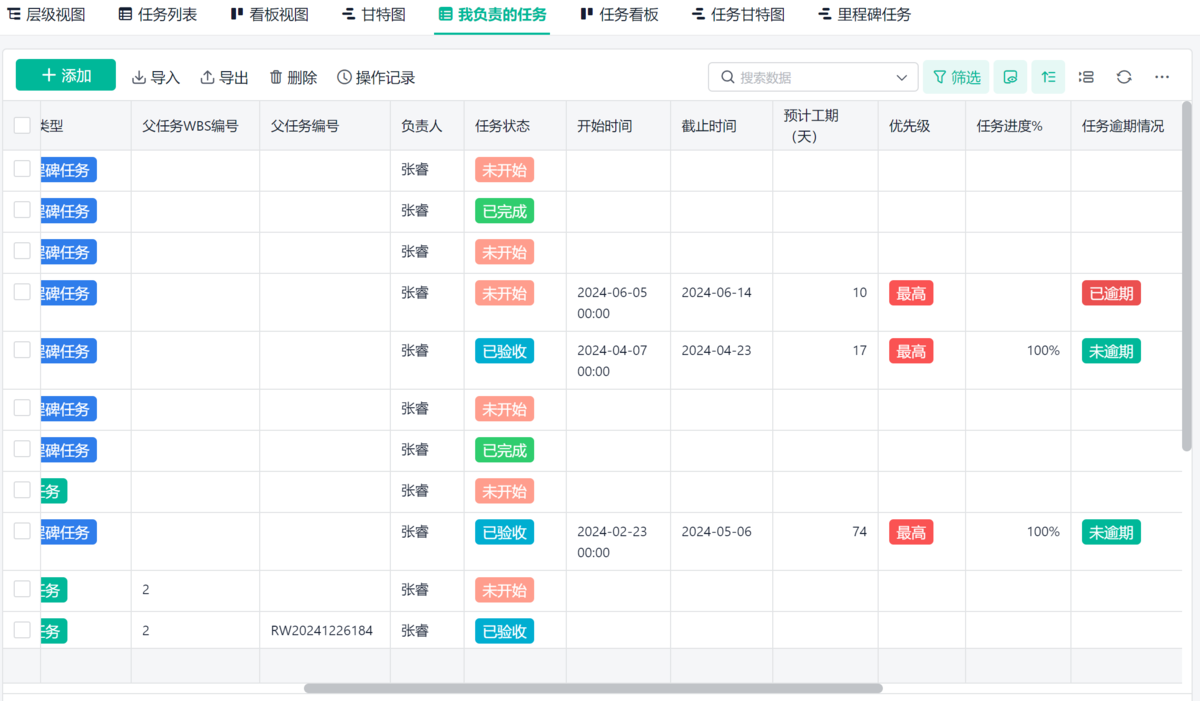
Task: Click 导入 to import data
Action: [x=156, y=77]
